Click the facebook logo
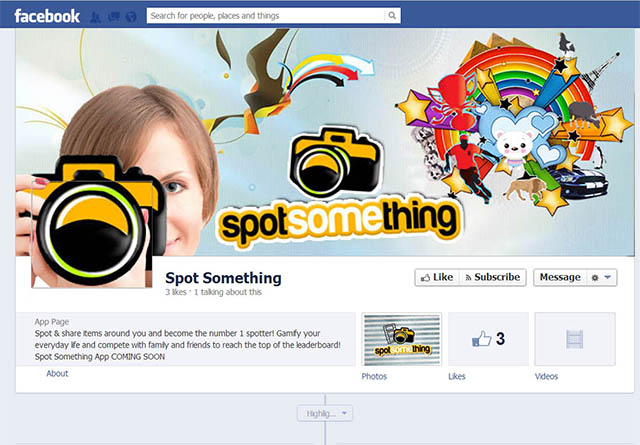Viewport: 640px width, 445px height. (x=47, y=16)
